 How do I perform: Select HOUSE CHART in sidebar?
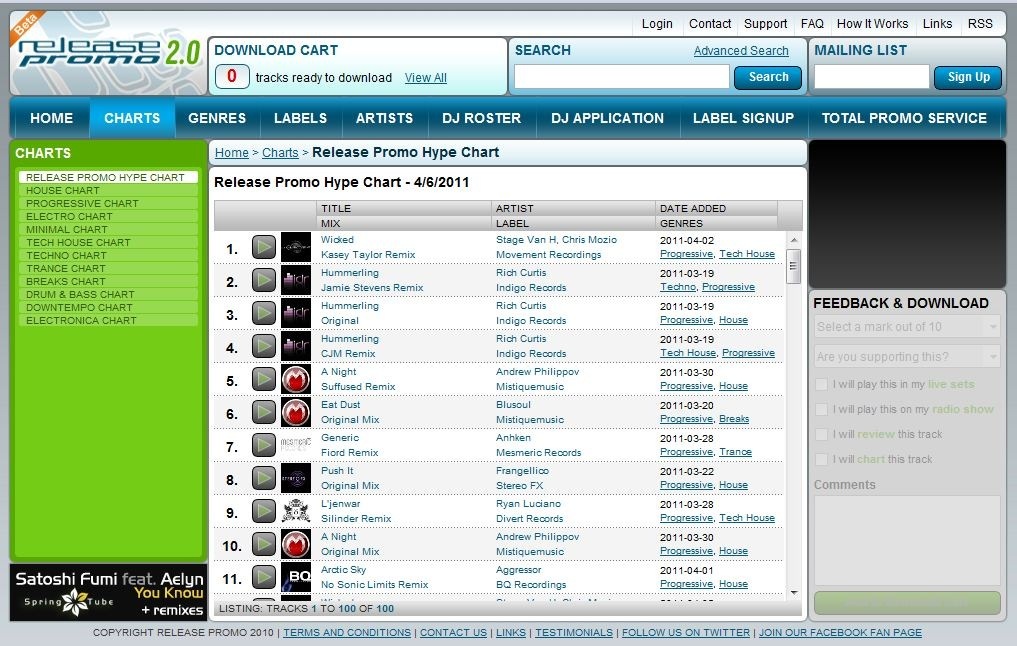point(108,191)
